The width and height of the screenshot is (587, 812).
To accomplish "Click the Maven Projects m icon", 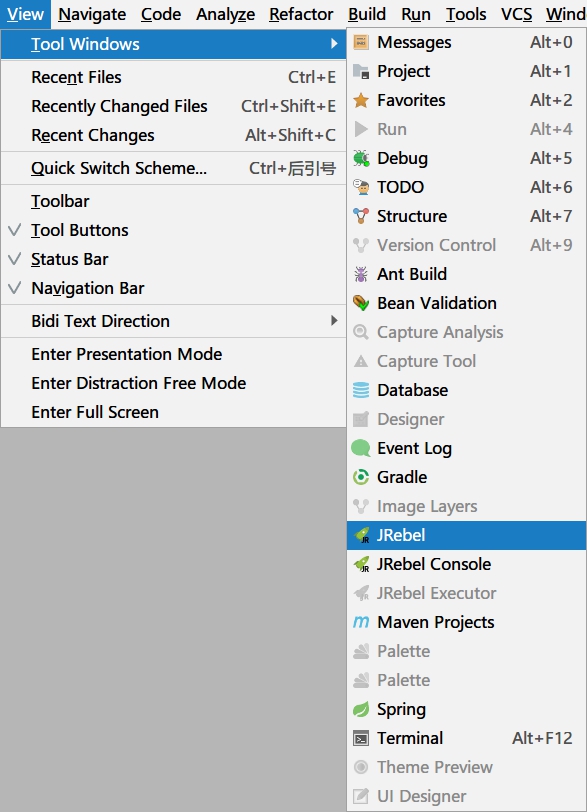I will point(361,622).
